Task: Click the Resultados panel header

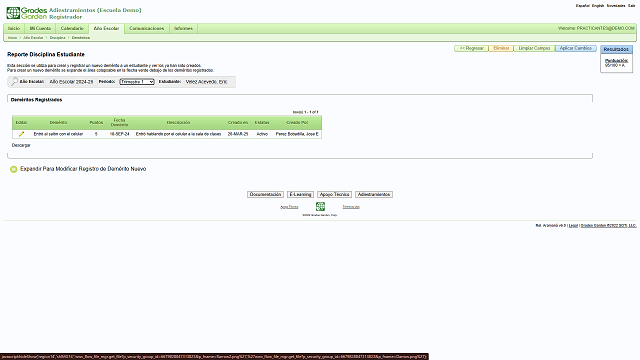Action: coord(616,49)
